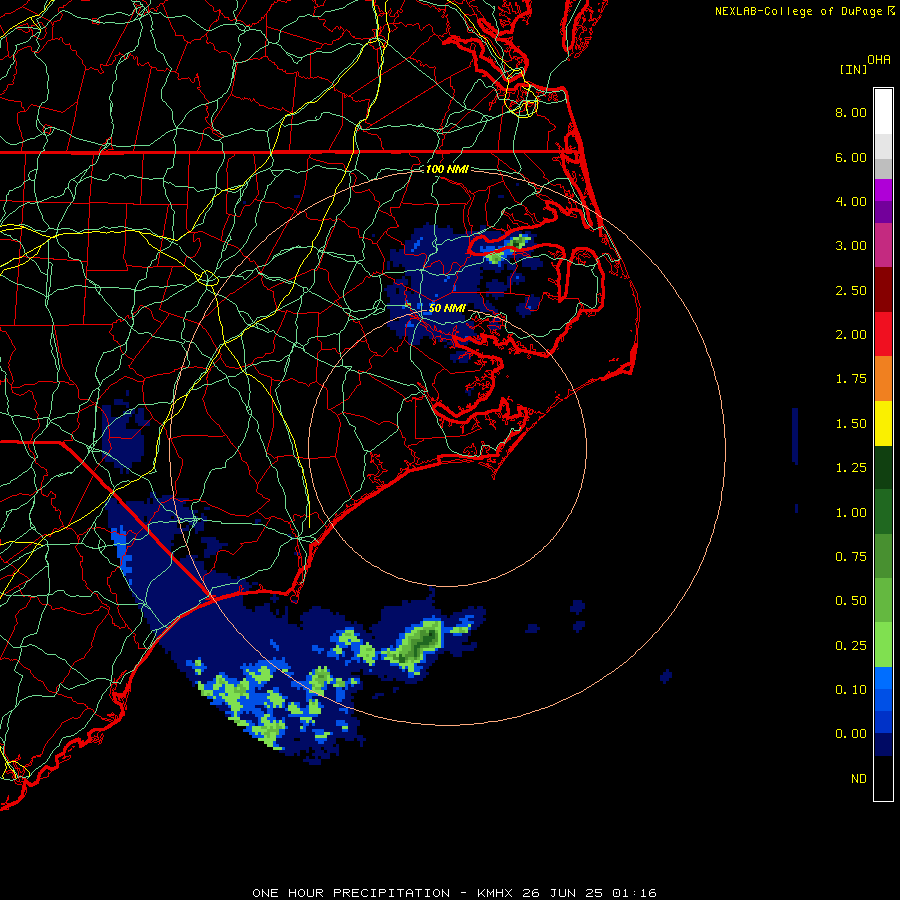Select the 4.00 legend value
This screenshot has height=900, width=900.
[x=851, y=201]
